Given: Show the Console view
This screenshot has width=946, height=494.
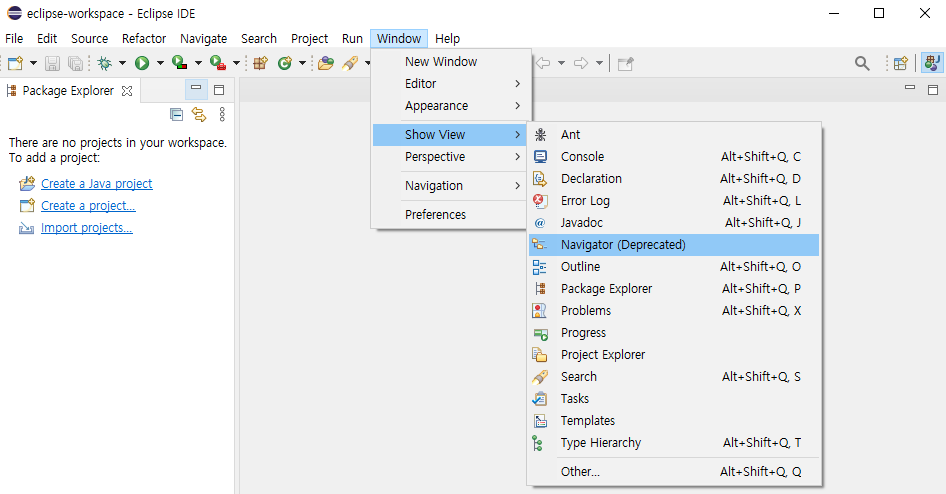Looking at the screenshot, I should pos(674,157).
